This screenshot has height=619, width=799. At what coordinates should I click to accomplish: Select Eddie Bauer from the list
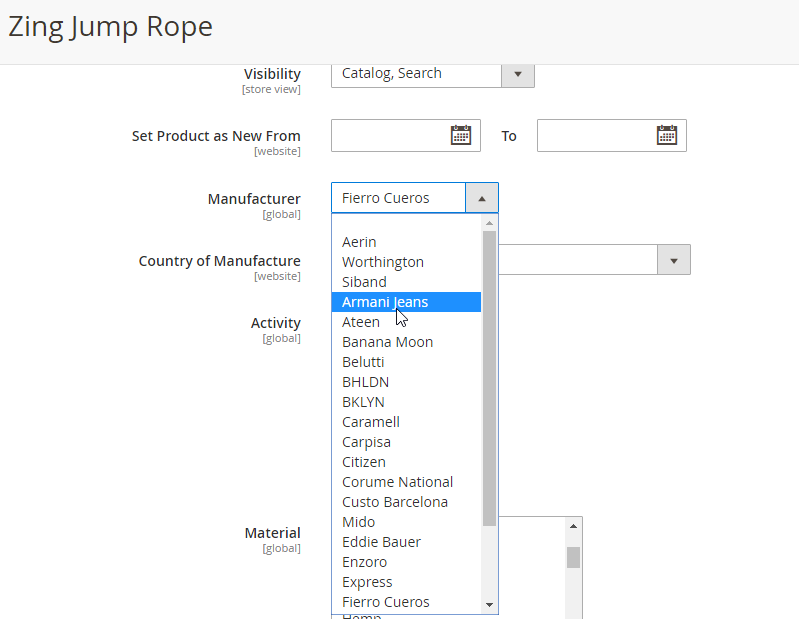click(x=381, y=542)
